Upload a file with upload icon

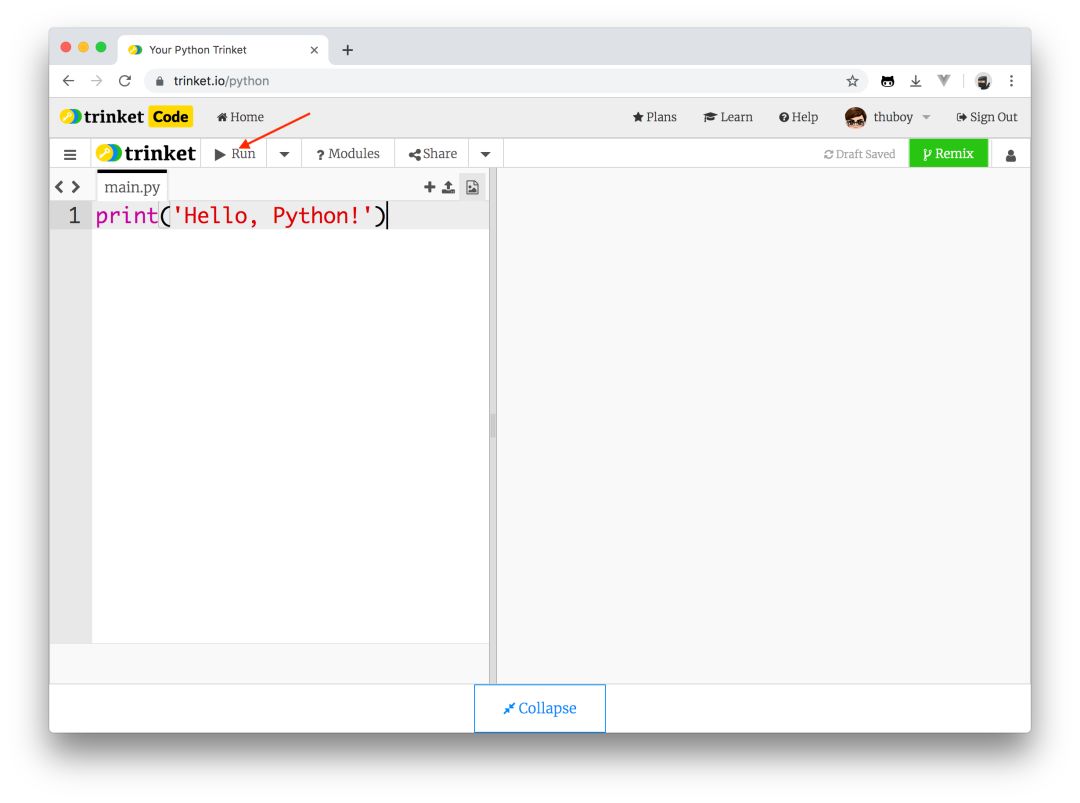point(448,187)
